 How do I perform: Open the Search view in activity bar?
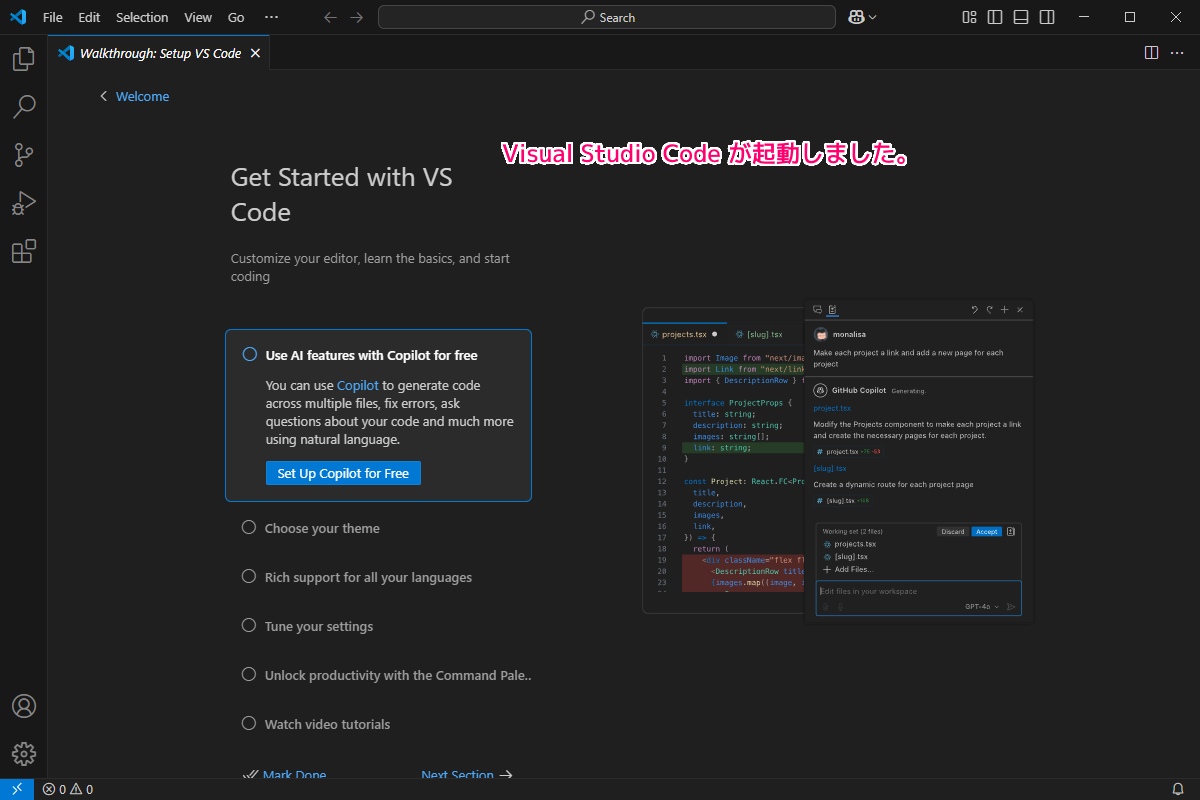(x=23, y=107)
